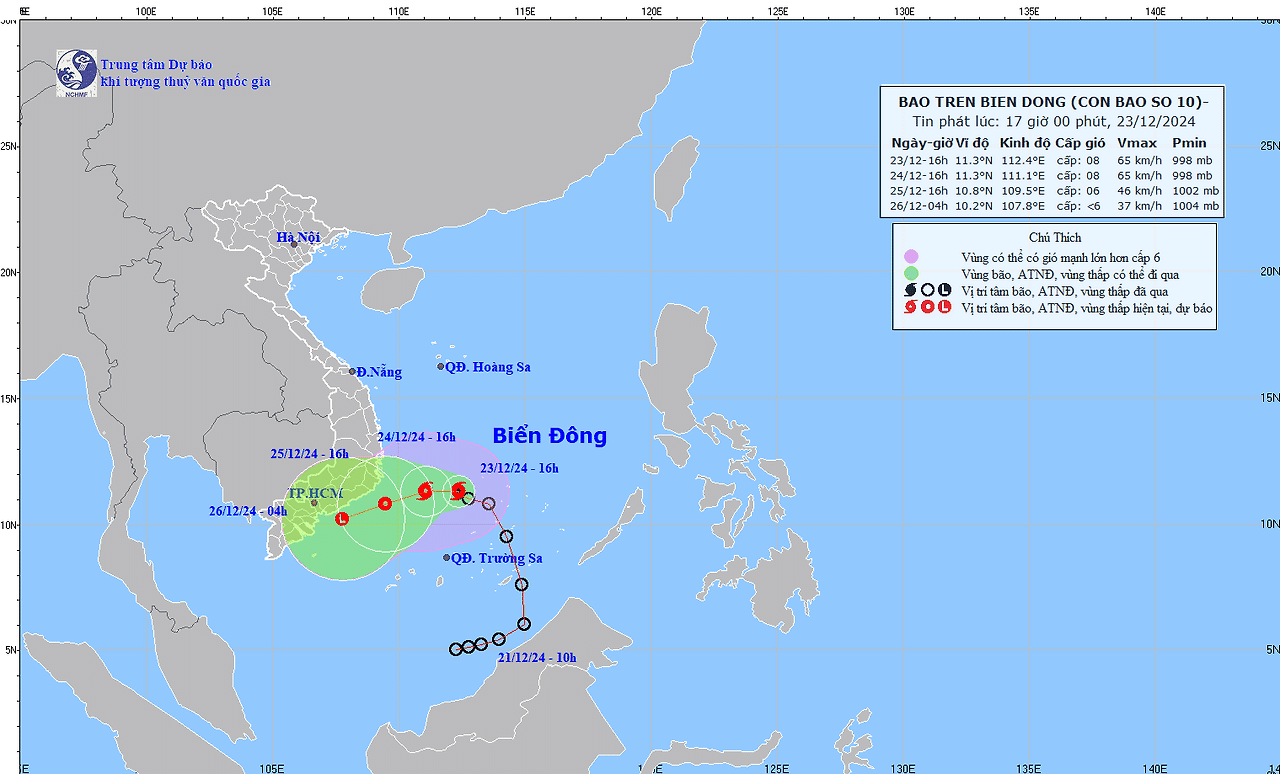Click 'Trung tâm Dự báo' header text

[156, 65]
